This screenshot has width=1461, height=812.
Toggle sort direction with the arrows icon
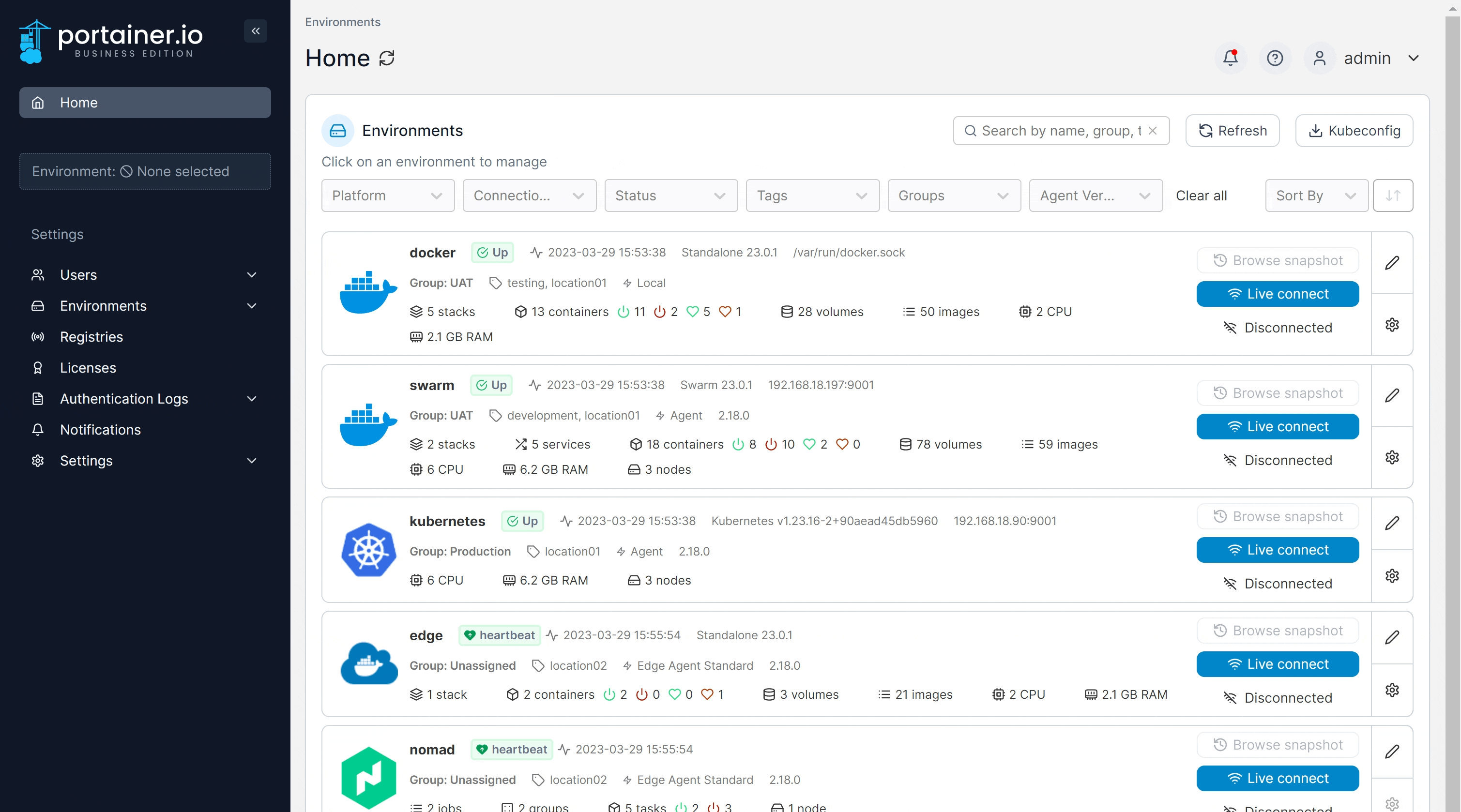1393,195
